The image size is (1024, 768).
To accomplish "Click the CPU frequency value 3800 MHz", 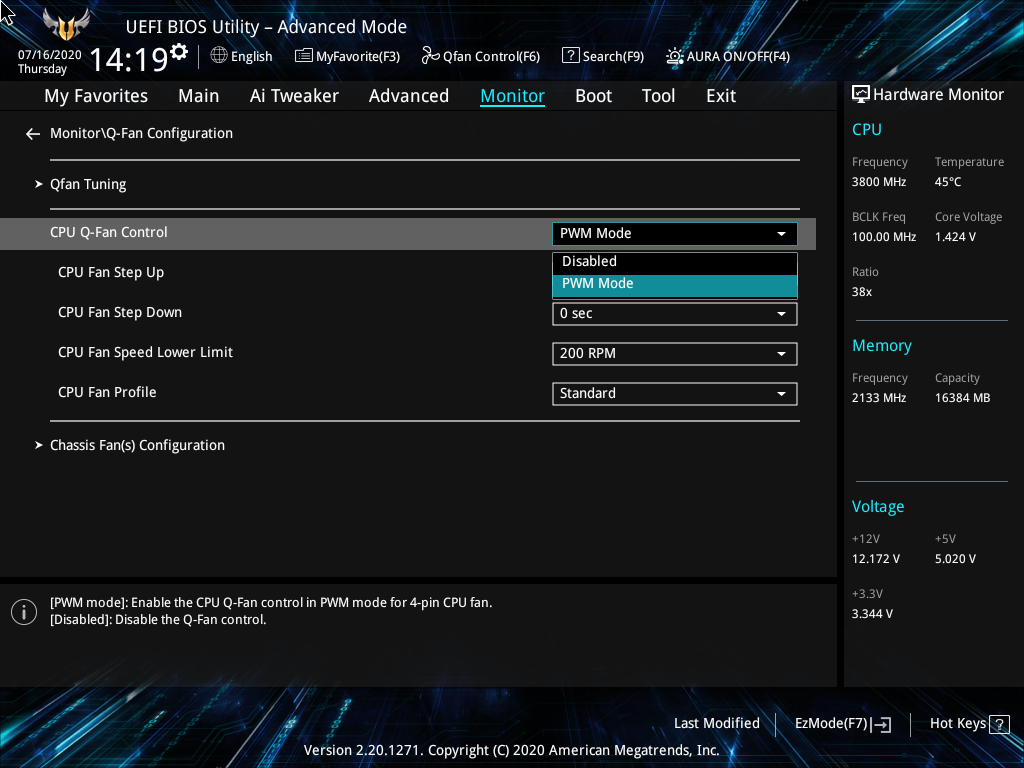I will (879, 182).
